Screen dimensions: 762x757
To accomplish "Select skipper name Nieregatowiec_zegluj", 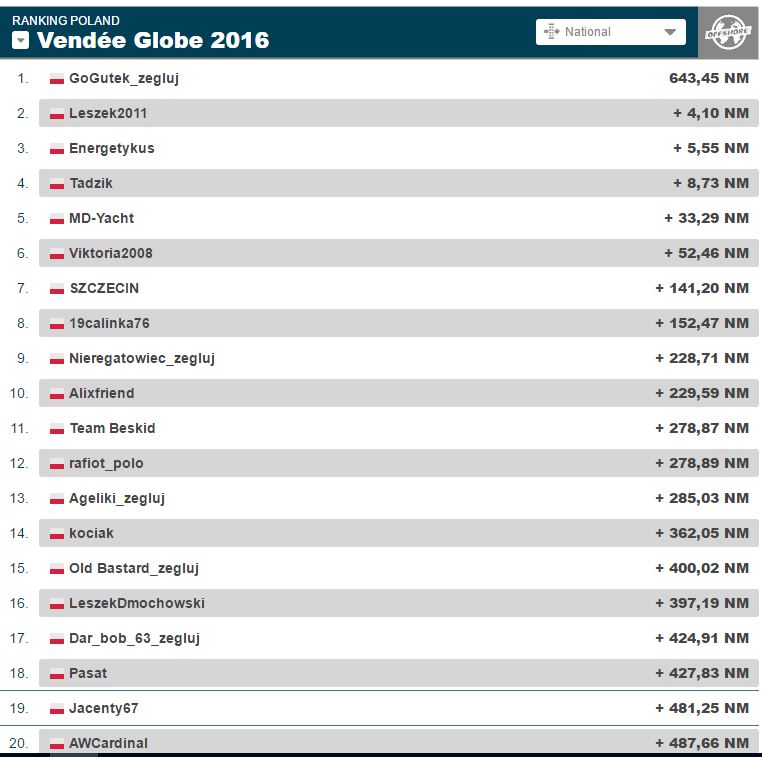I will (142, 359).
